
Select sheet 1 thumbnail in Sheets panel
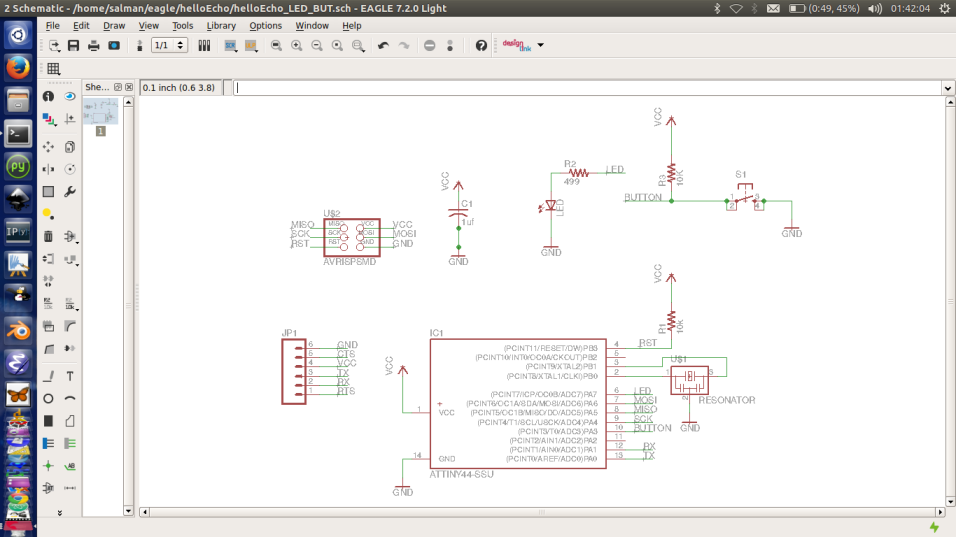click(100, 111)
